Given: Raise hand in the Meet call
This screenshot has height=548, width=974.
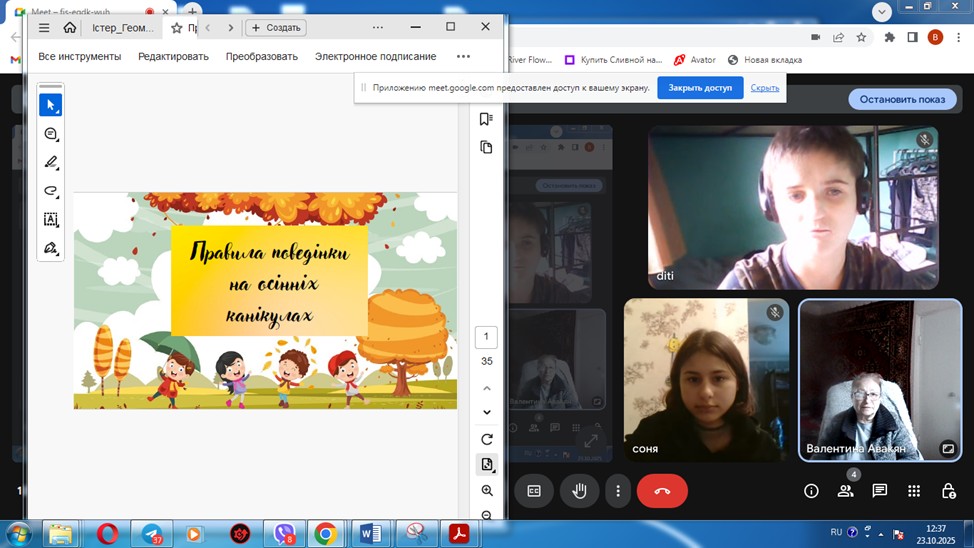Looking at the screenshot, I should click(578, 491).
